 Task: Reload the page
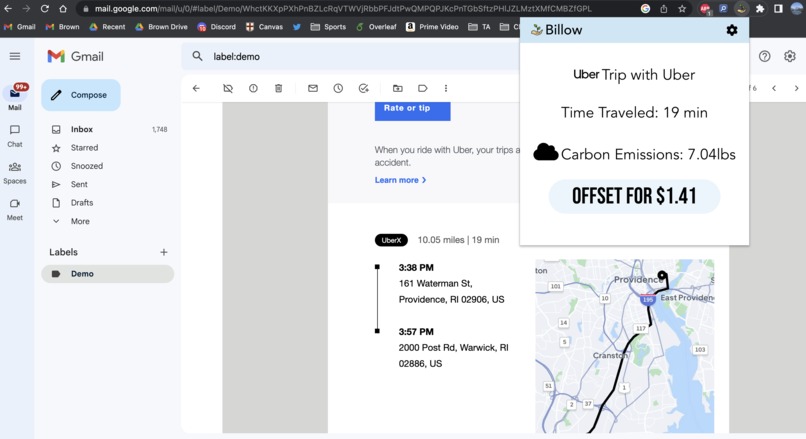(x=45, y=9)
